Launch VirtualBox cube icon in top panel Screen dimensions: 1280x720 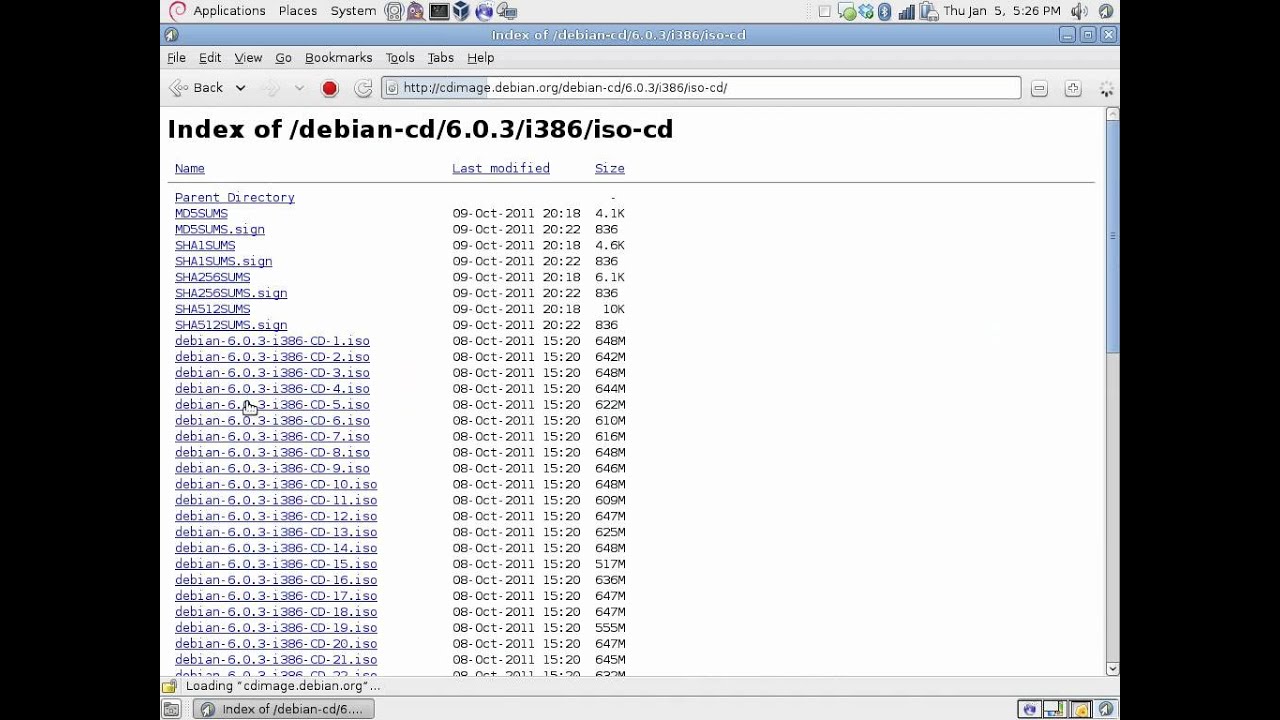[x=461, y=11]
